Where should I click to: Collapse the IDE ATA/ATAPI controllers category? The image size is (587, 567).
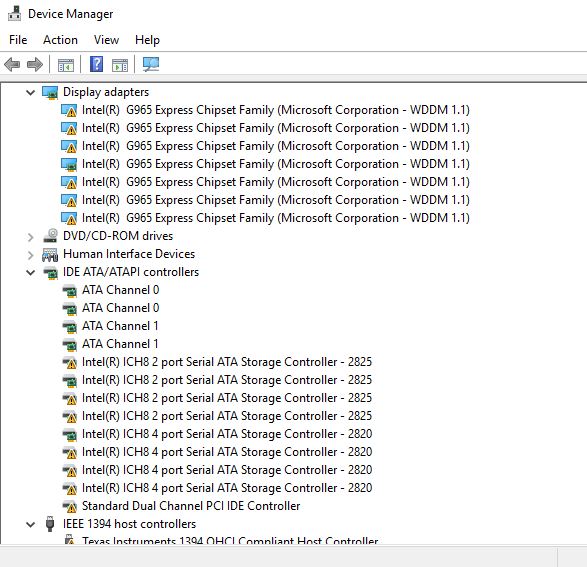pos(31,272)
